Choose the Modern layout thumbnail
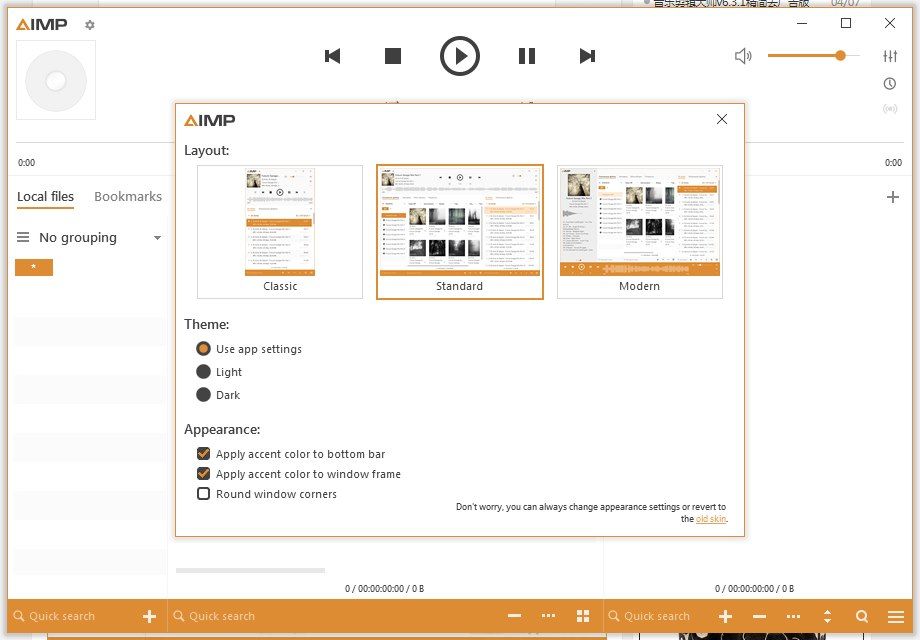 (x=640, y=232)
